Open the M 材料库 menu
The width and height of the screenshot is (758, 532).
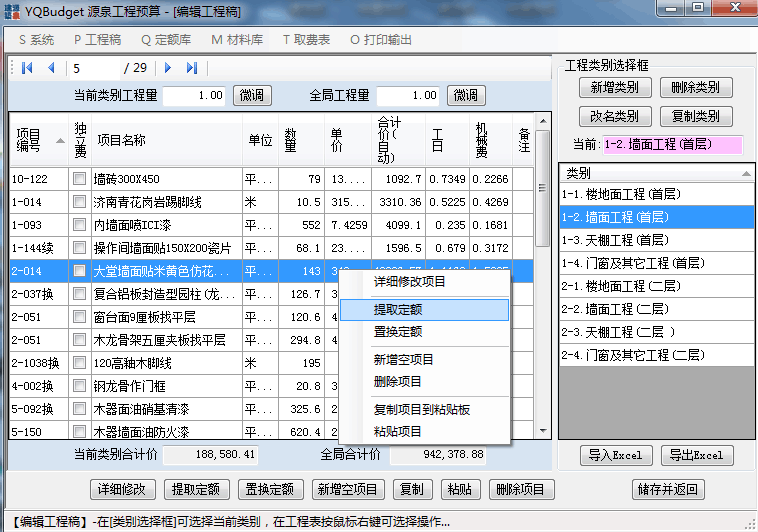click(237, 40)
